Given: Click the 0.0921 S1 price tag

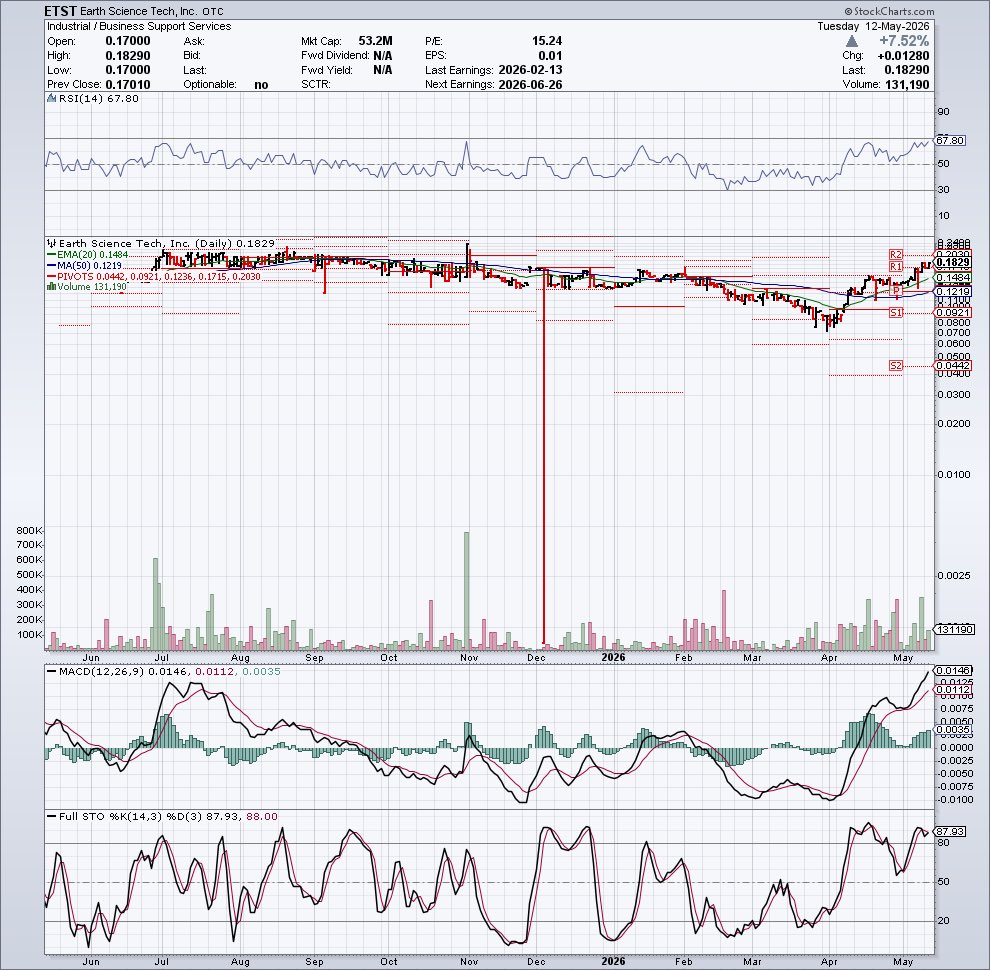Looking at the screenshot, I should pos(953,313).
